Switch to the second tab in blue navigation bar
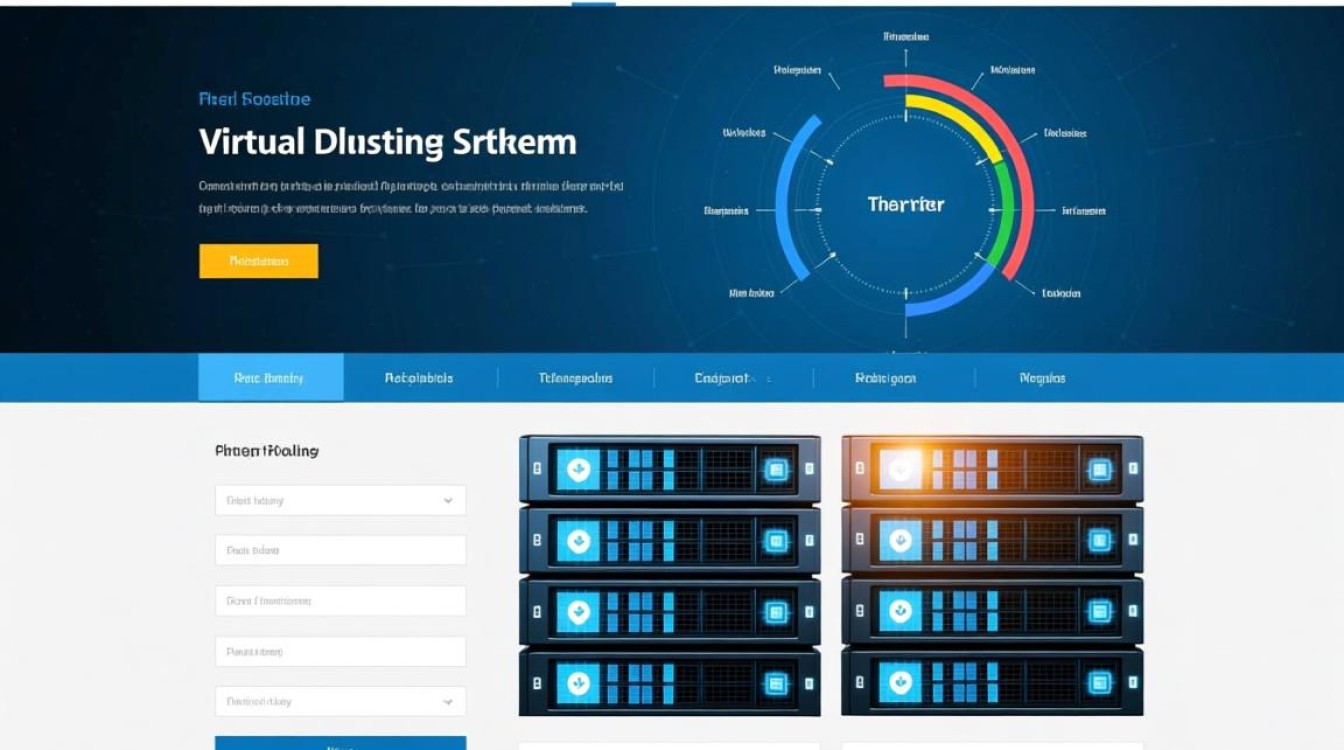This screenshot has width=1344, height=750. tap(419, 378)
